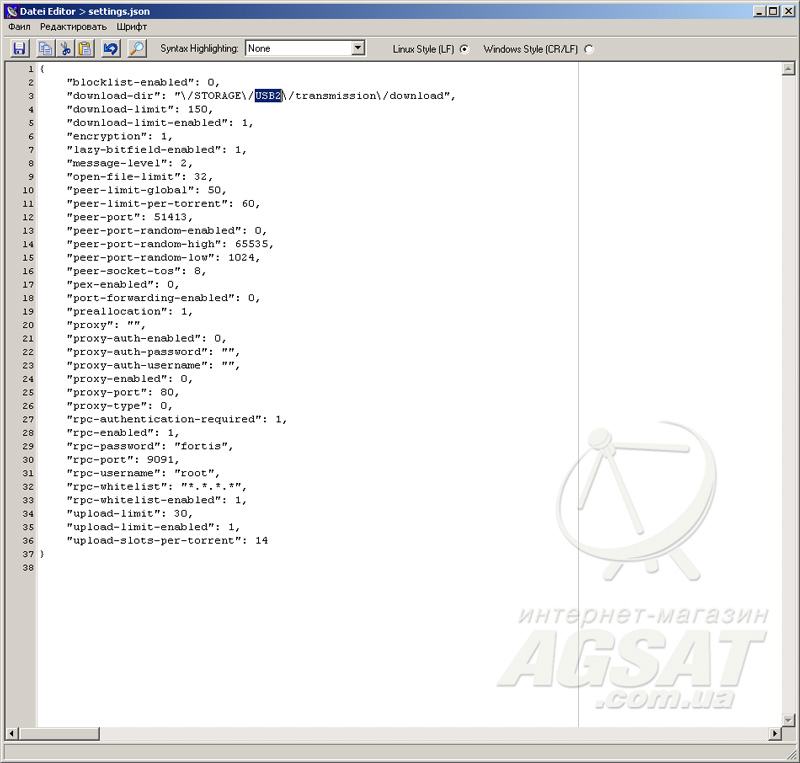Click the "open-file-limit": 32 line
Screen dimensions: 800x763
(140, 177)
